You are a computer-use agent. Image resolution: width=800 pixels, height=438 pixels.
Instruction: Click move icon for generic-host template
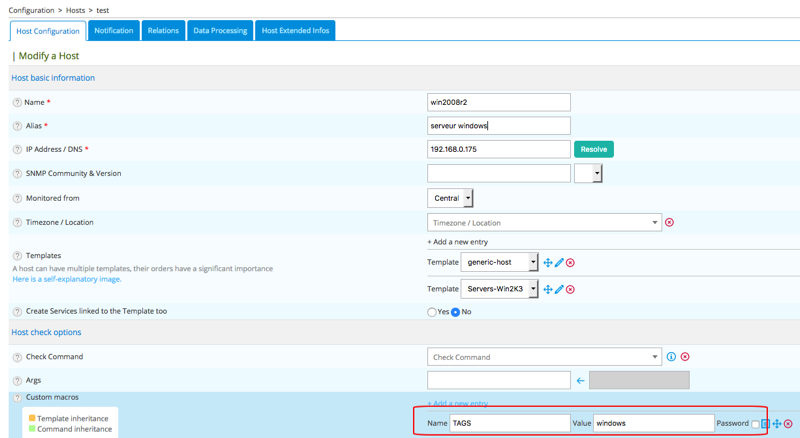click(548, 263)
